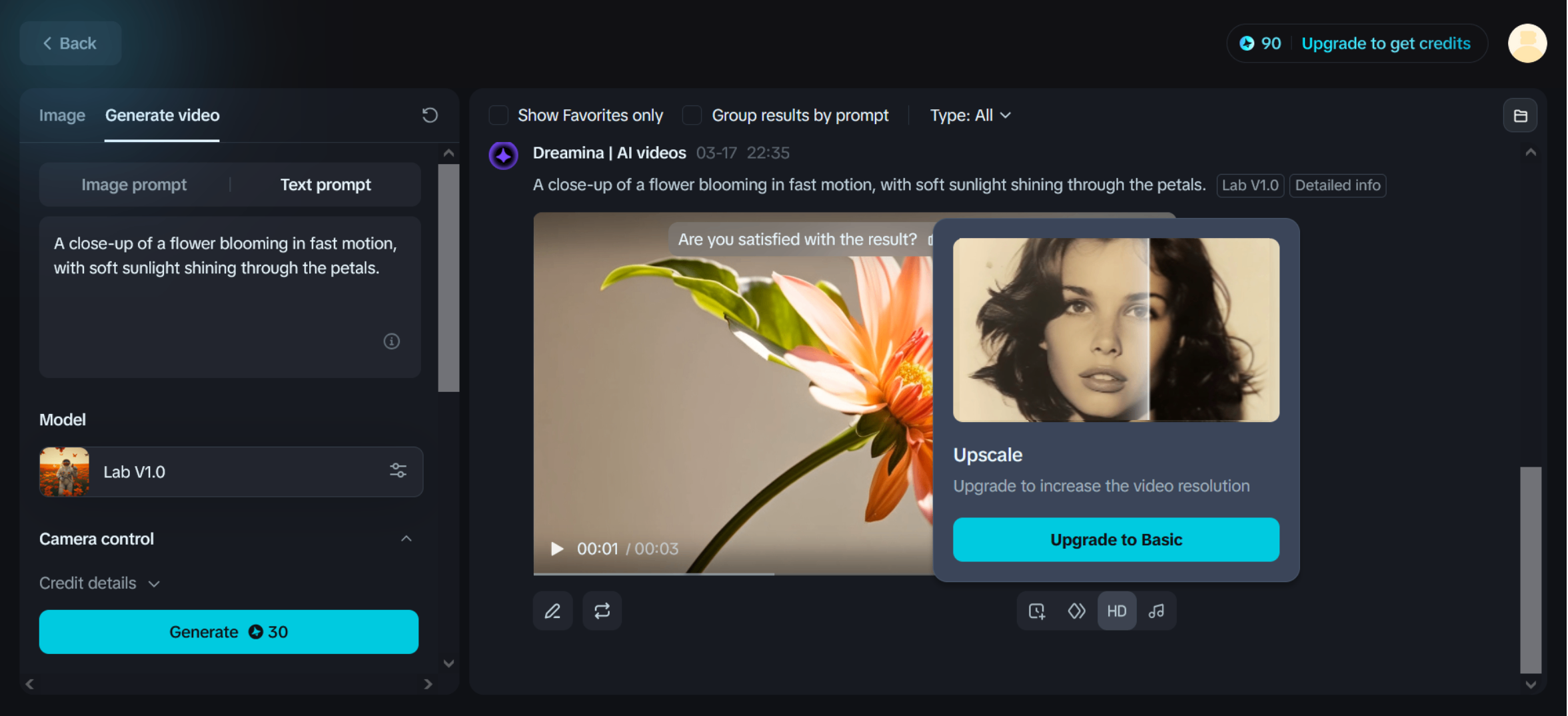
Task: Collapse the Camera control section
Action: pyautogui.click(x=407, y=539)
